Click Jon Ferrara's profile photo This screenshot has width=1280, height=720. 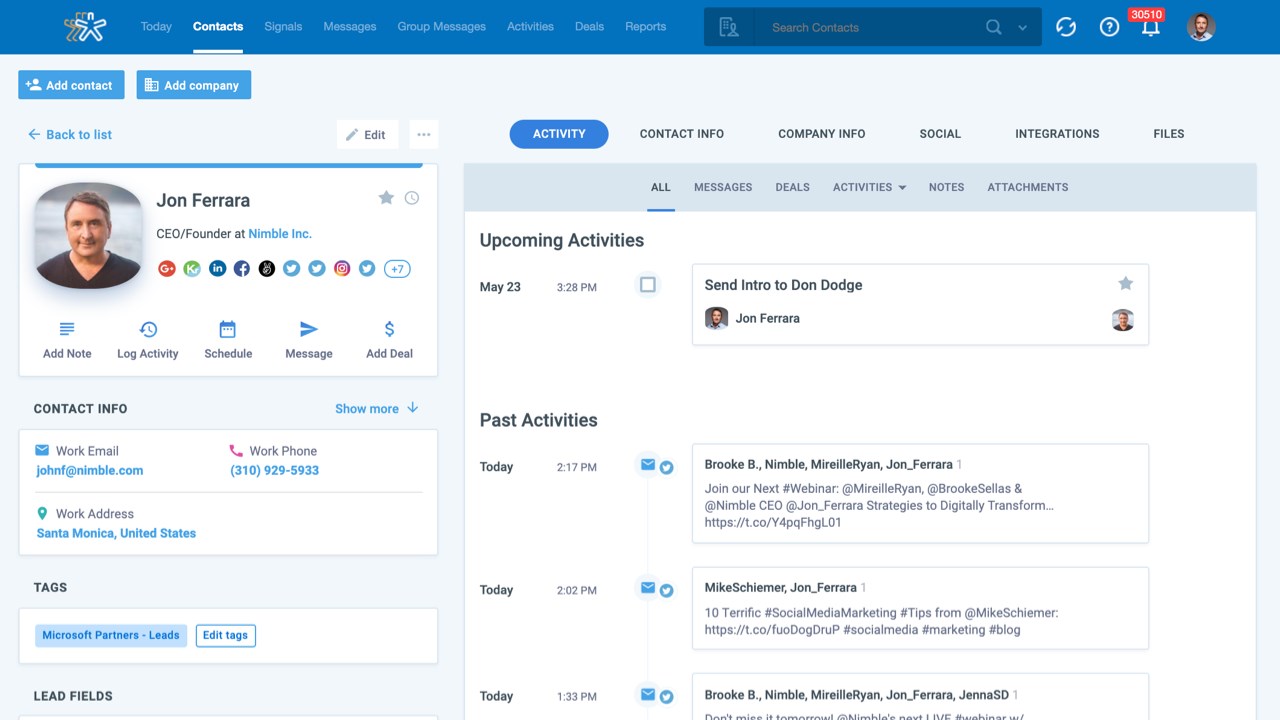pyautogui.click(x=88, y=235)
